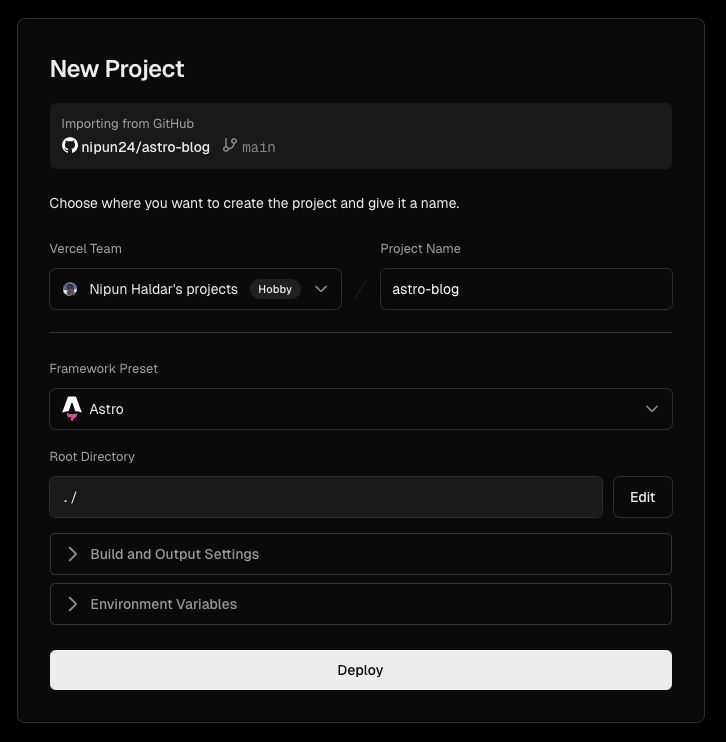This screenshot has height=742, width=726.
Task: Click the Astro framework logo icon
Action: point(71,409)
